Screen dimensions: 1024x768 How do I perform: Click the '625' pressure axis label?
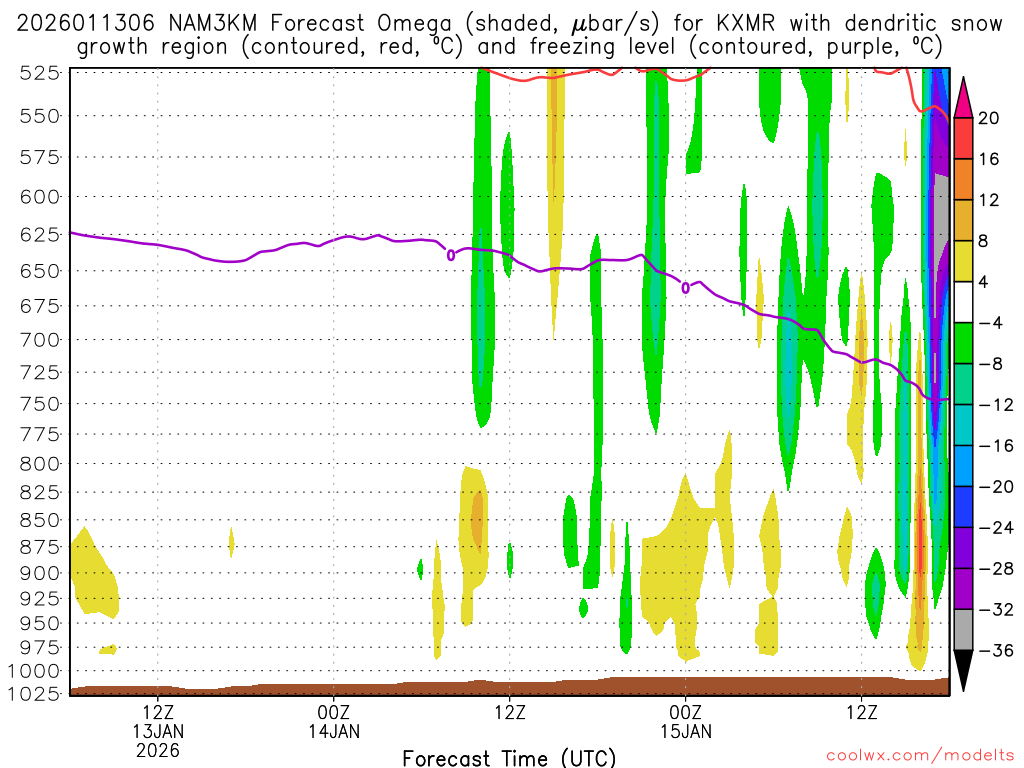(x=40, y=234)
